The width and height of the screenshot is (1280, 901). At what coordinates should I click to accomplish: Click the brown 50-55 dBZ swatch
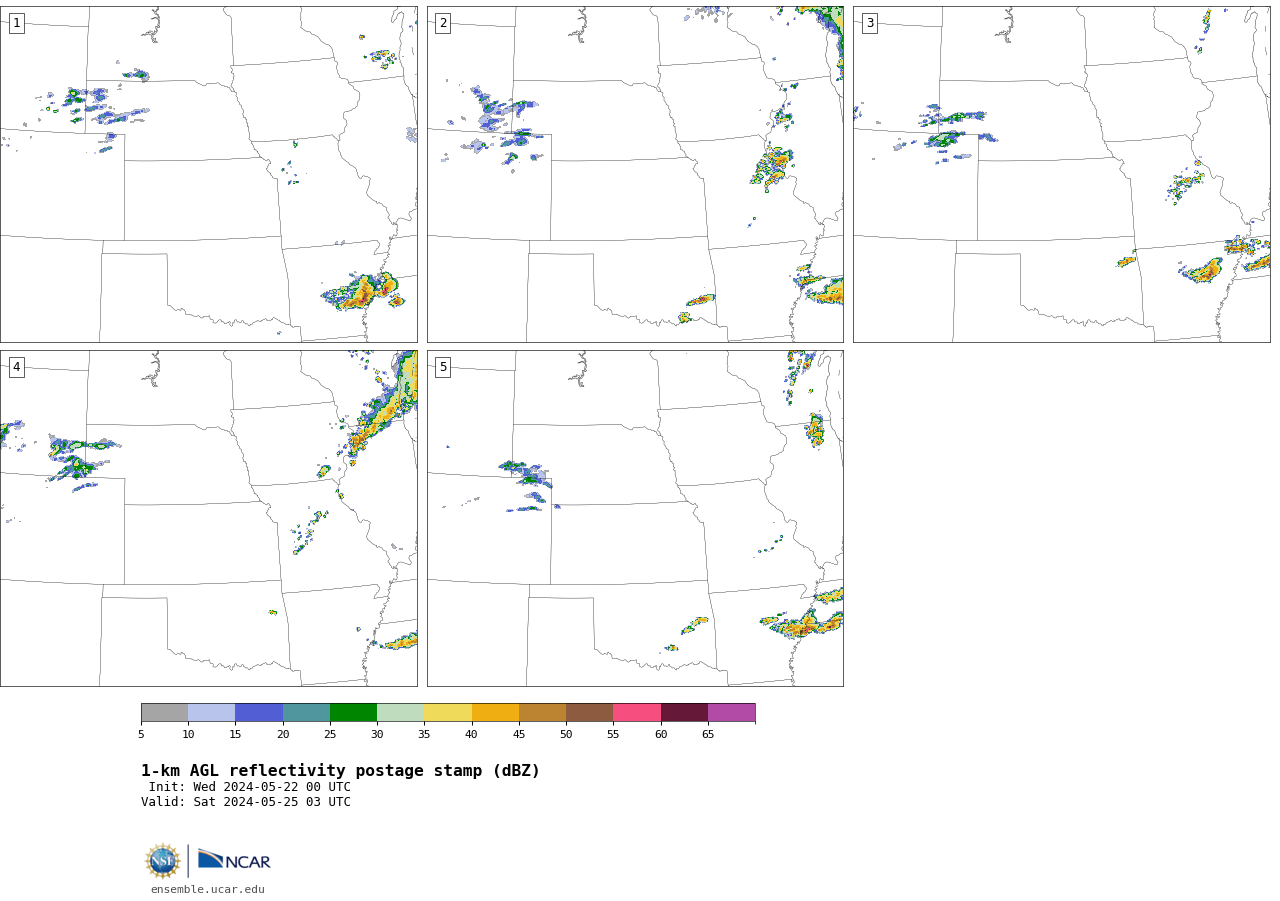(590, 713)
